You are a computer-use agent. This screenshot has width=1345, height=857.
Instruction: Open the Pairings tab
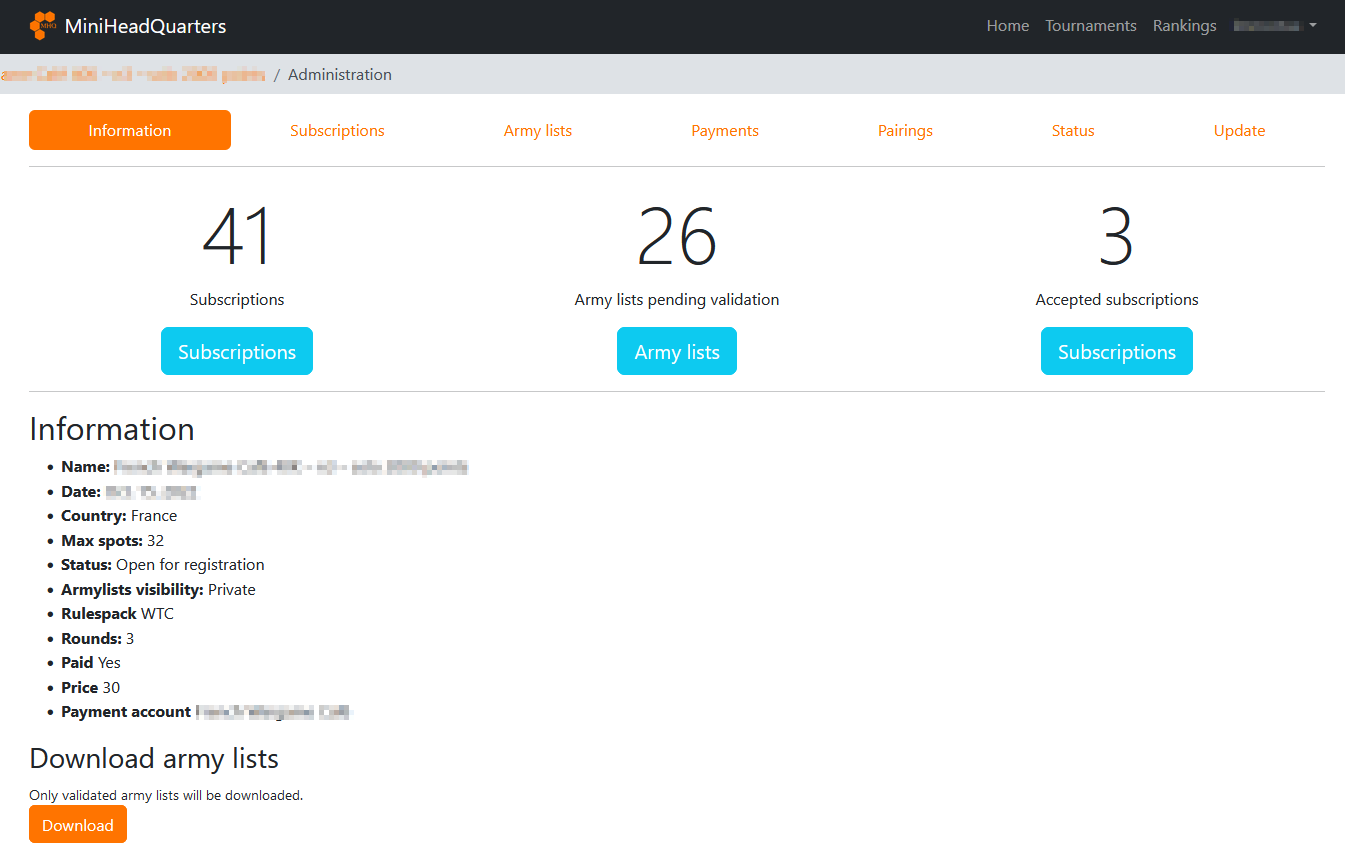[x=905, y=131]
